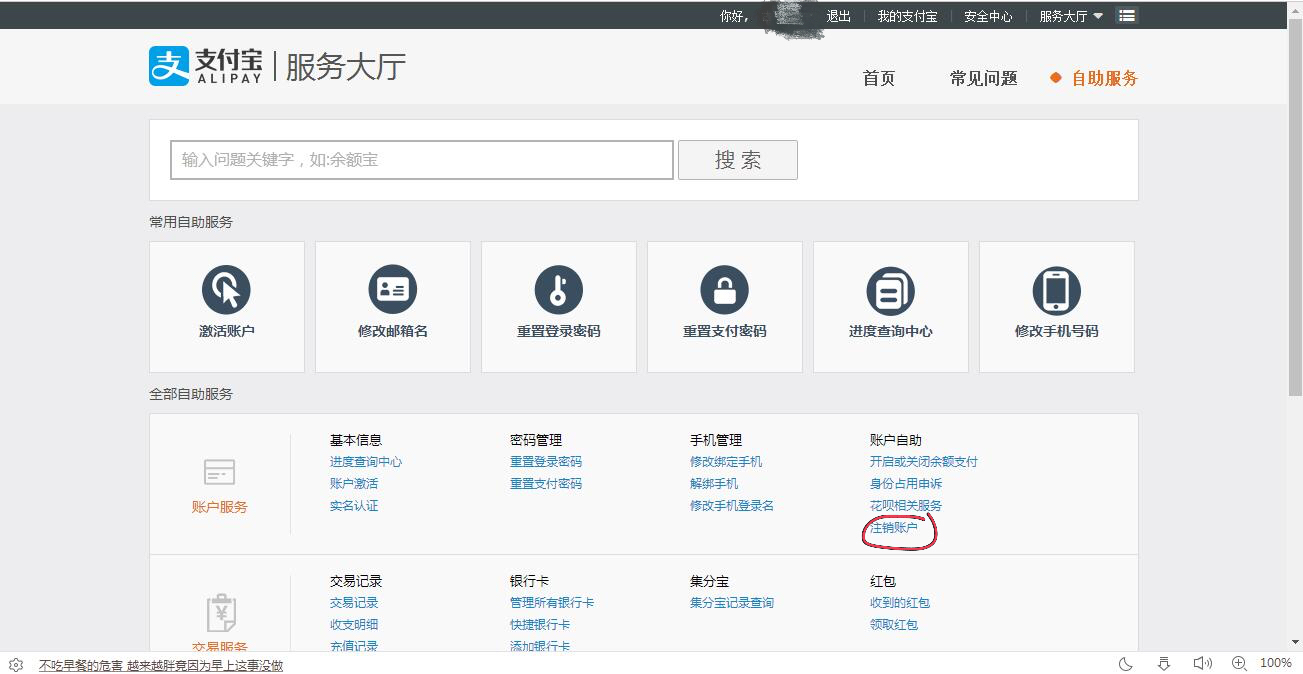1303x674 pixels.
Task: Select the 重置支付密码 lock icon card
Action: click(x=724, y=290)
